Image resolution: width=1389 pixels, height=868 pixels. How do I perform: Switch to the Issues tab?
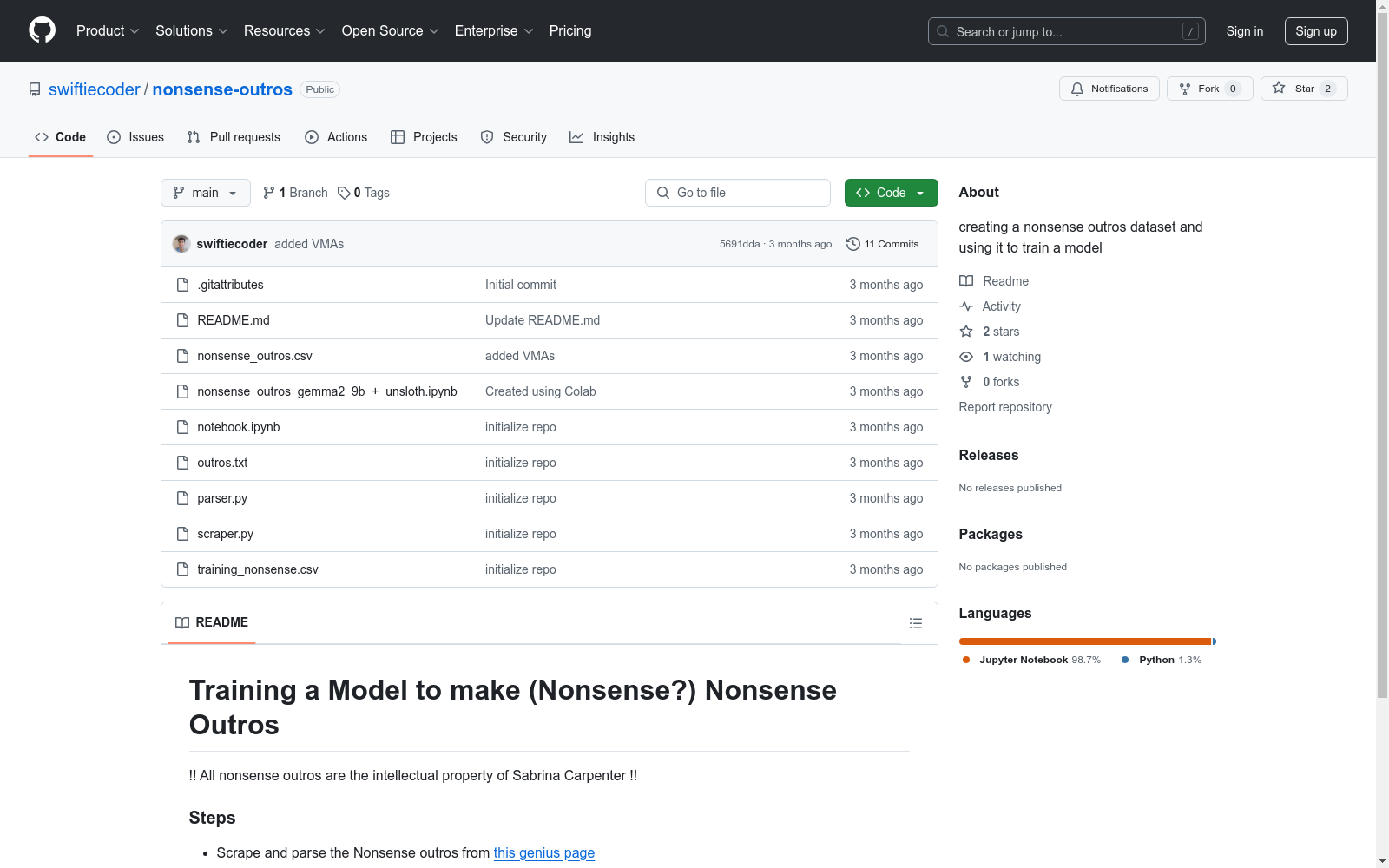(135, 137)
